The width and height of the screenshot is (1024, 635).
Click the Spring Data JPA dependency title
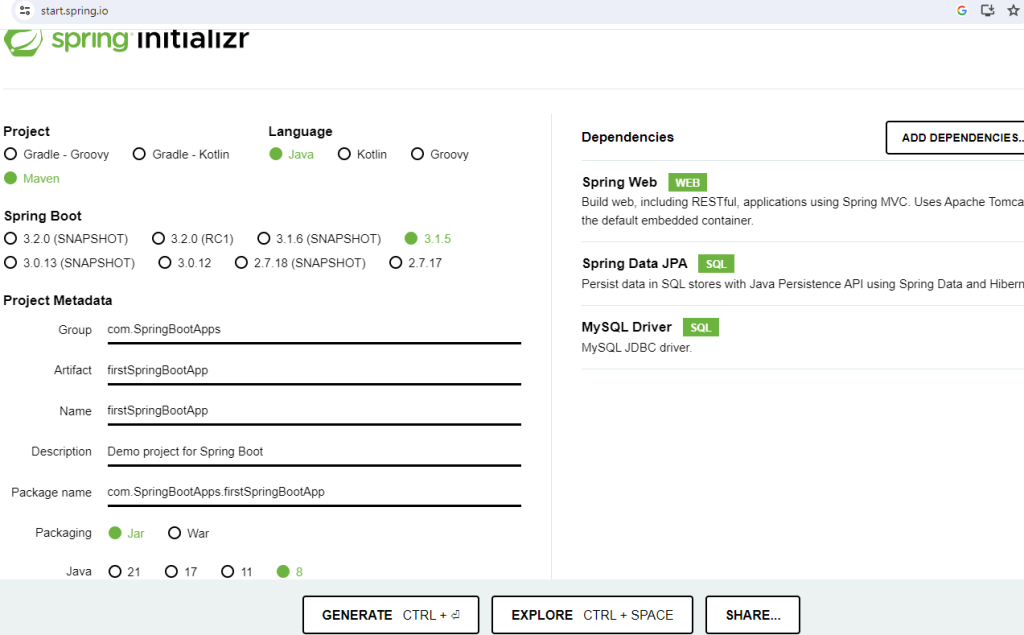click(x=635, y=263)
